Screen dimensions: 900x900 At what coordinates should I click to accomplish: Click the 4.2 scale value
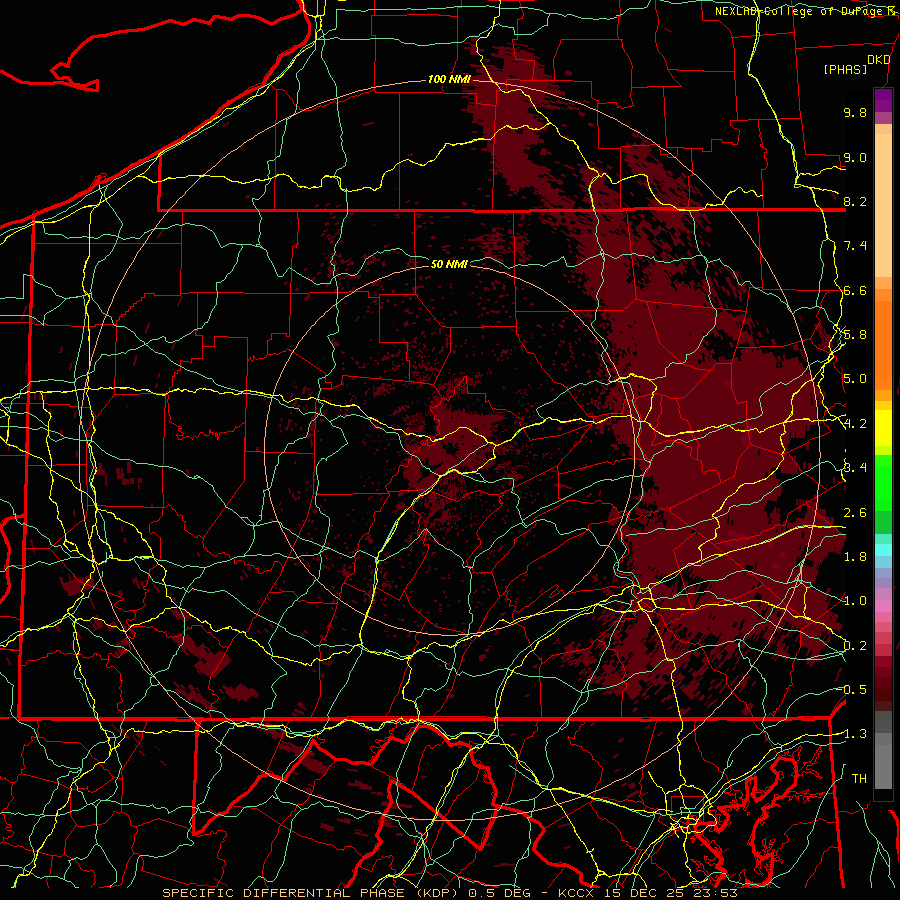coord(855,424)
